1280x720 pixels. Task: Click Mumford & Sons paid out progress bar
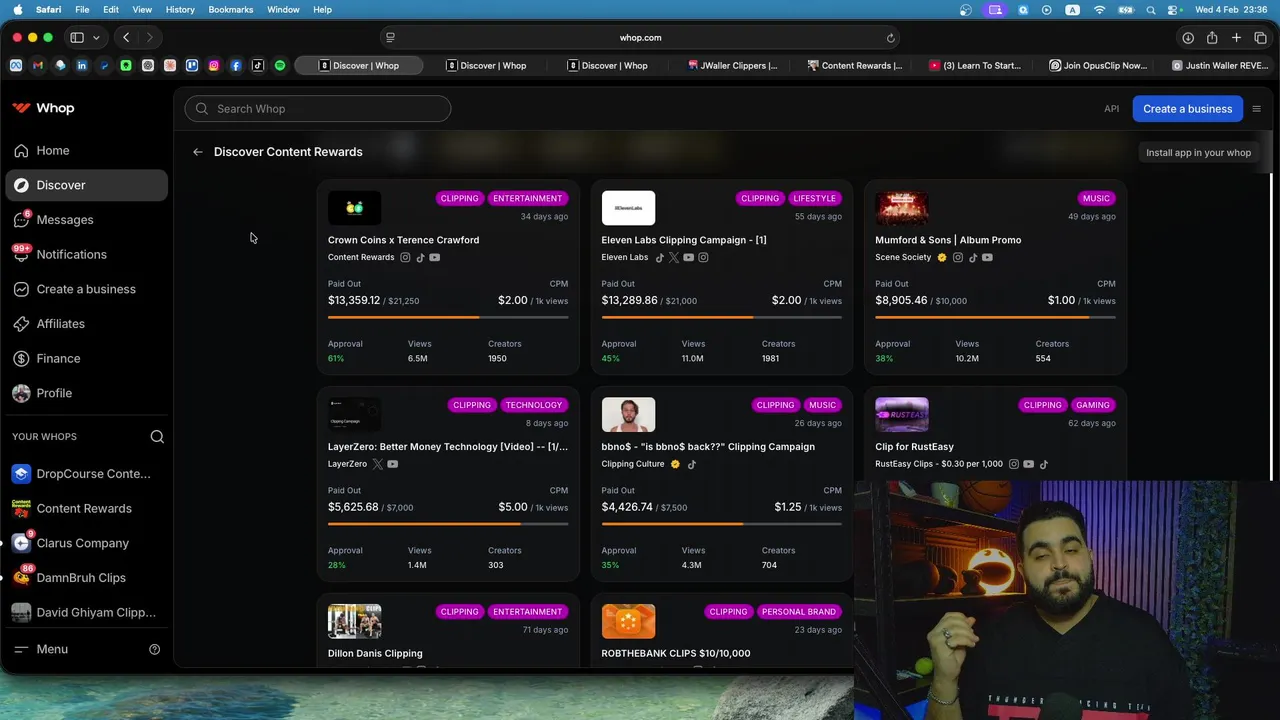coord(995,317)
